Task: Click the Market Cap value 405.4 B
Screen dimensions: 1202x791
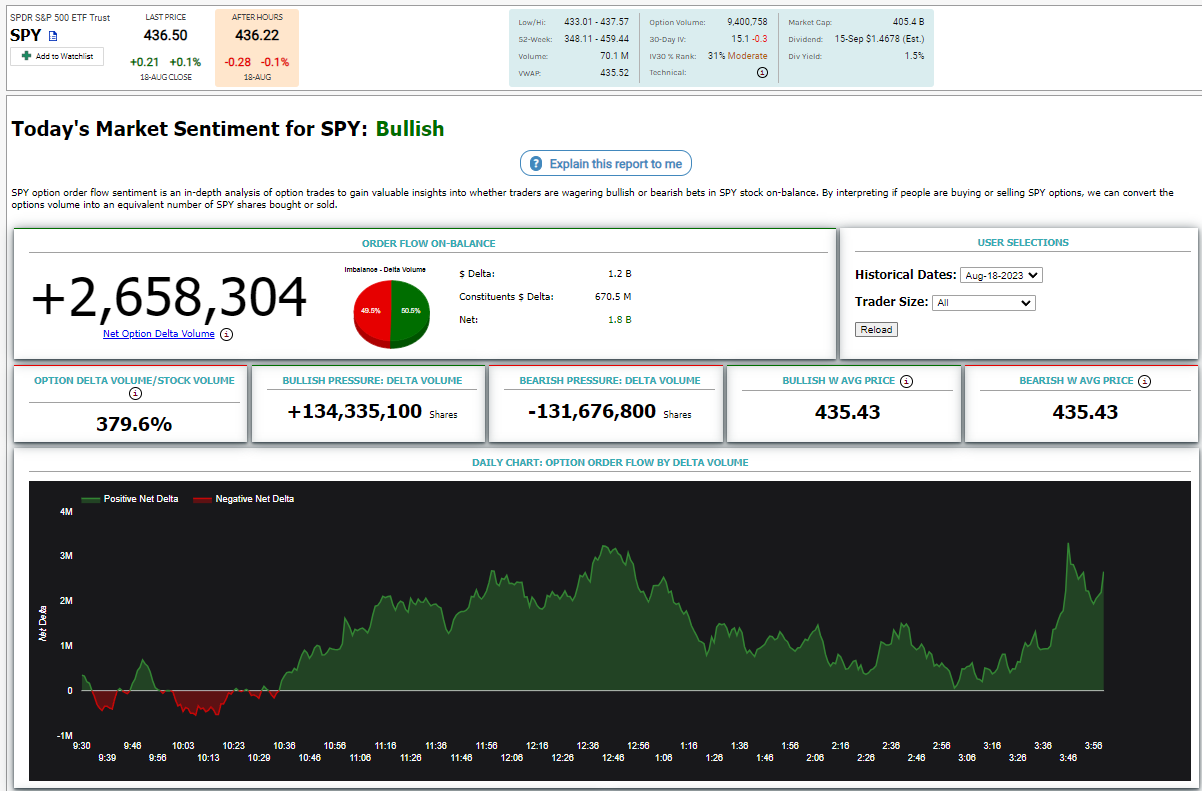Action: point(907,22)
